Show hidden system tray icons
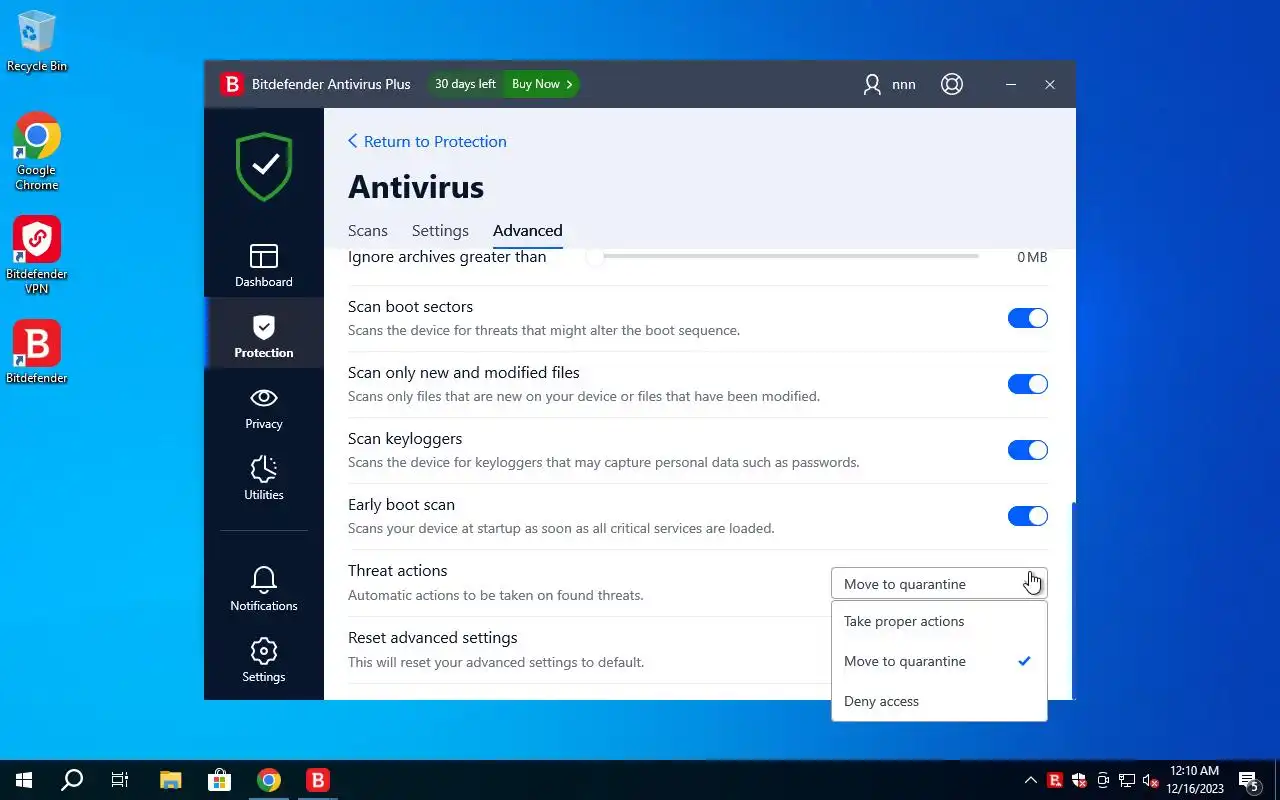The image size is (1280, 800). (1031, 780)
